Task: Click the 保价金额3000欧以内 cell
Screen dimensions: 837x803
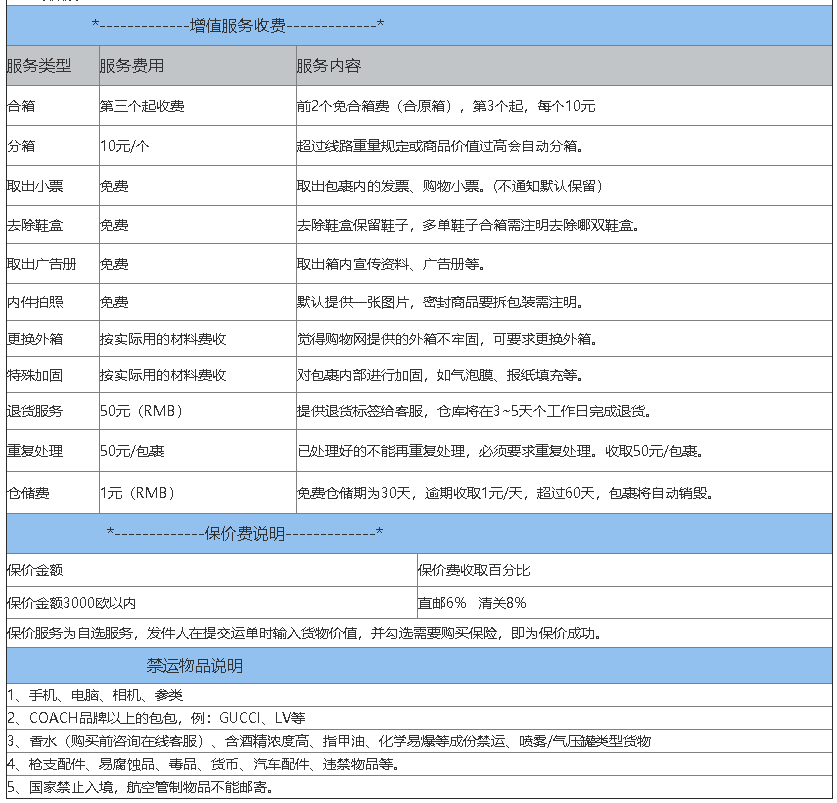Action: 71,603
